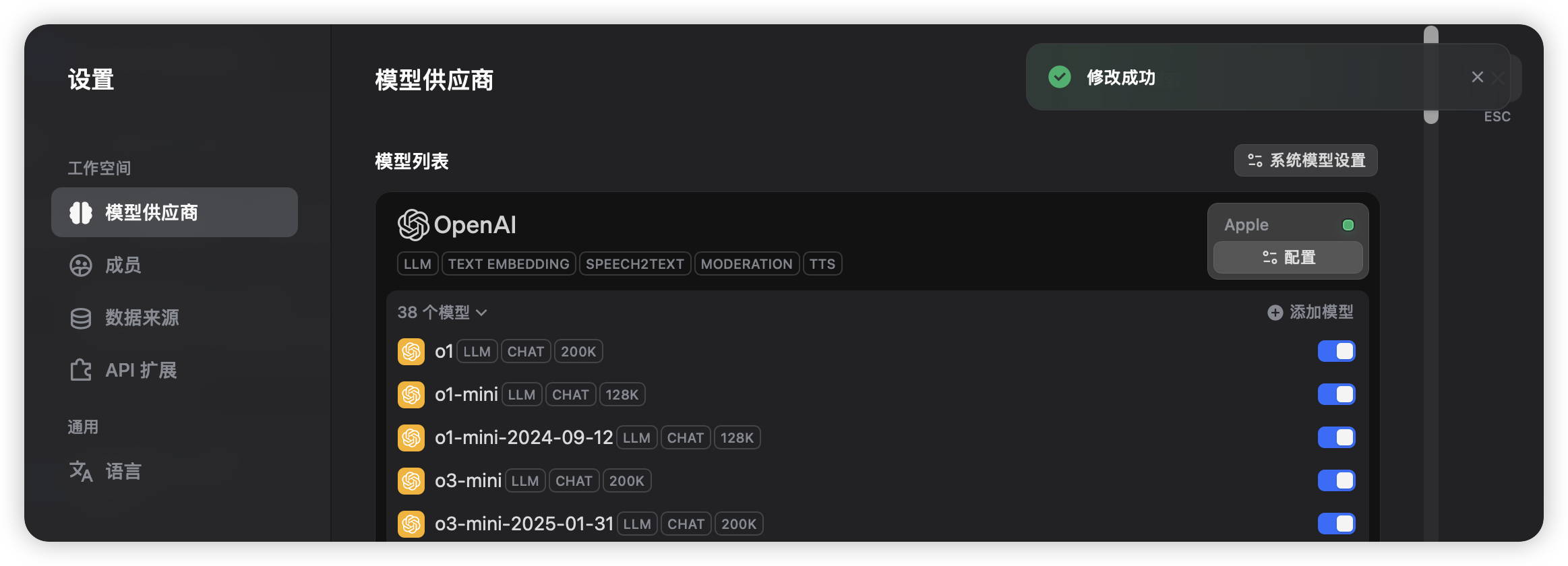This screenshot has width=1568, height=566.
Task: Collapse the 38 个模型 list
Action: [x=442, y=313]
